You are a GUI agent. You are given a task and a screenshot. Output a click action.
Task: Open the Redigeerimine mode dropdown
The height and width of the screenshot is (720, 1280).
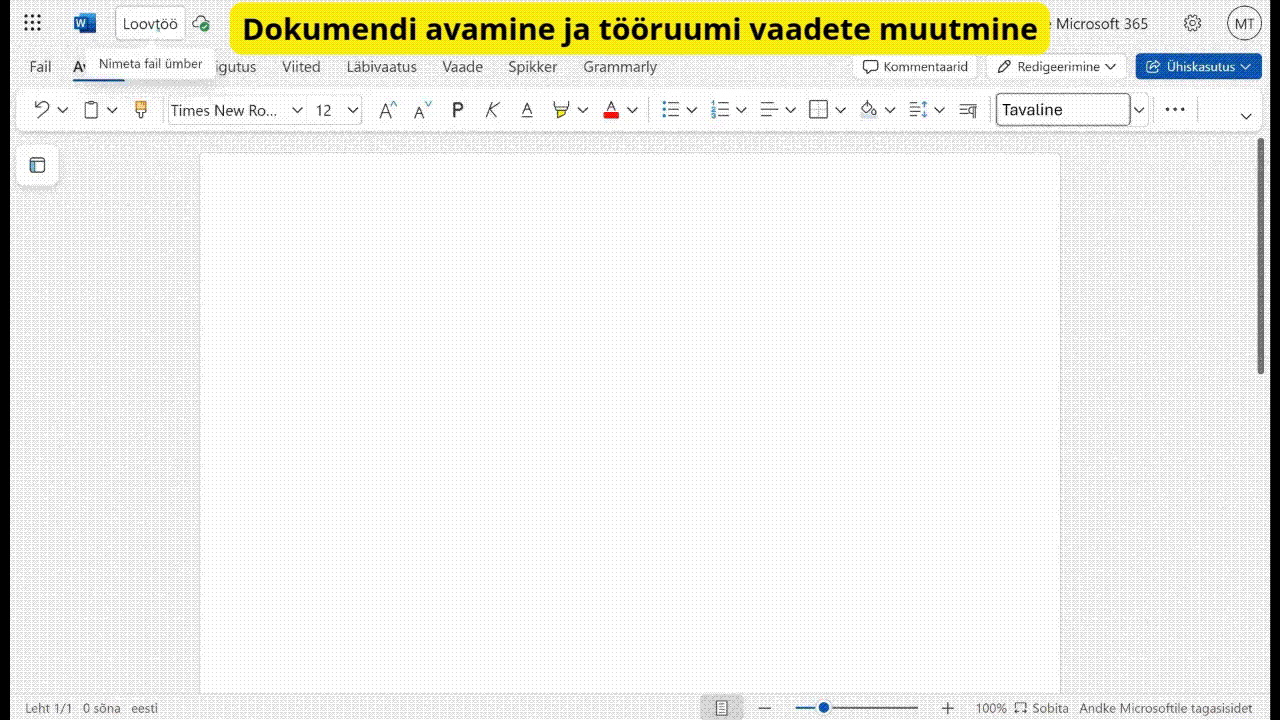[1056, 67]
